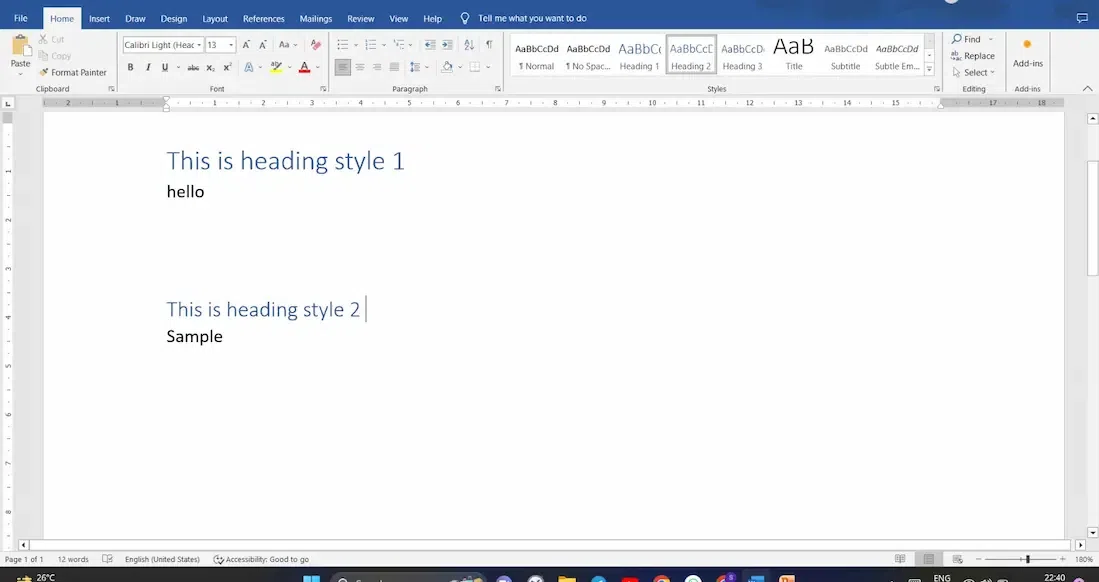Apply borders to the paragraph
This screenshot has height=582, width=1099.
[x=475, y=67]
